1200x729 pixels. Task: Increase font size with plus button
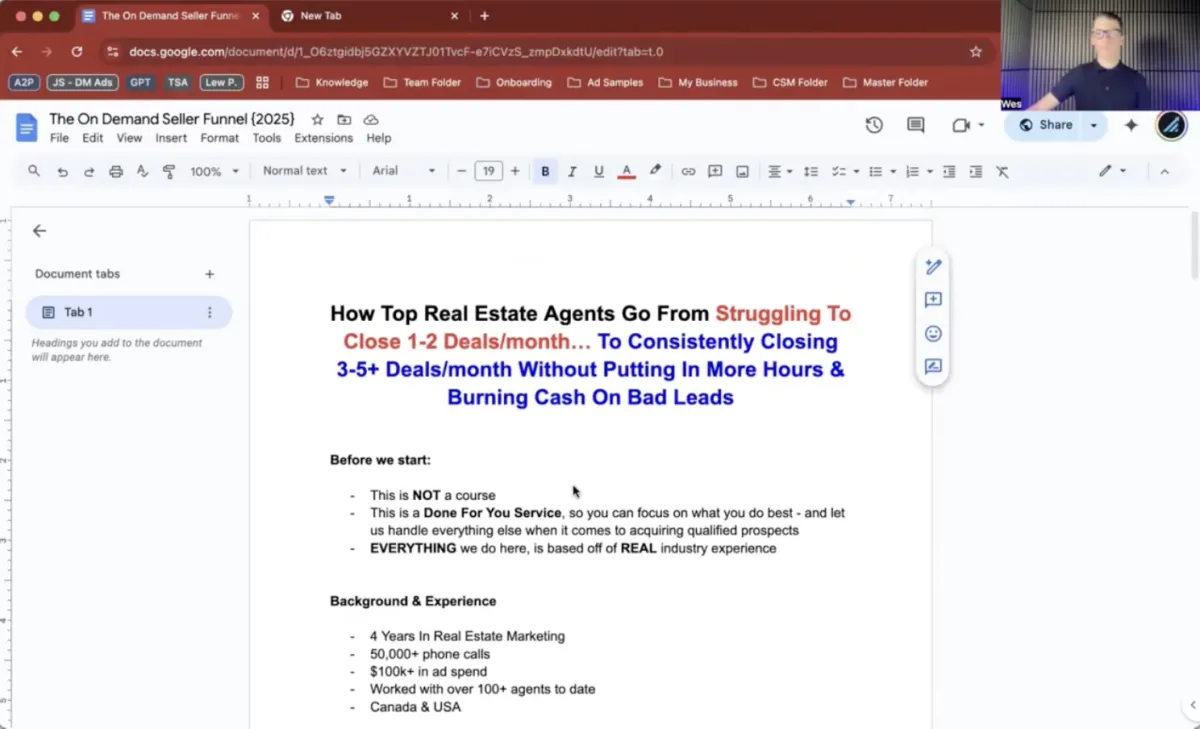coord(515,171)
